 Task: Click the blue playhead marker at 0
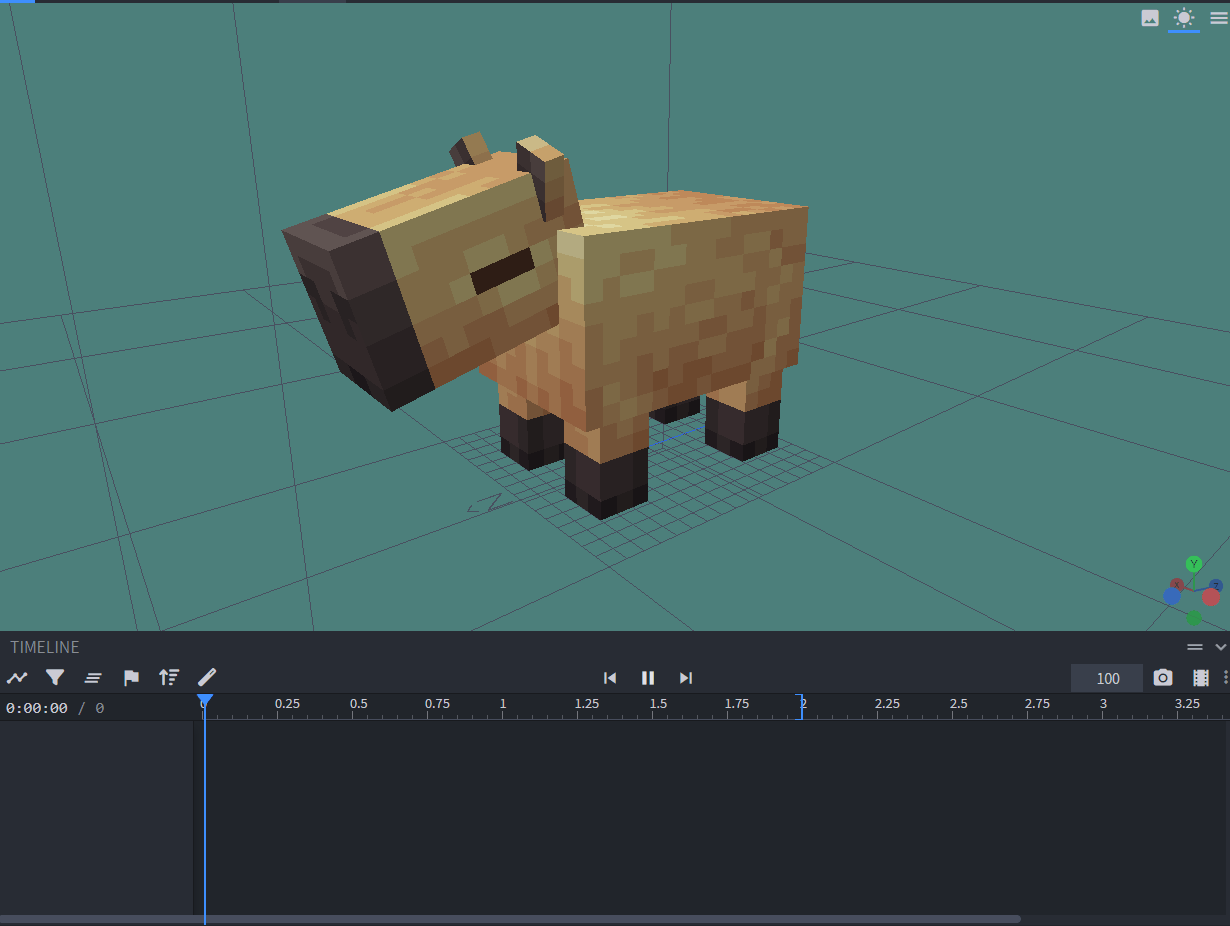[204, 701]
